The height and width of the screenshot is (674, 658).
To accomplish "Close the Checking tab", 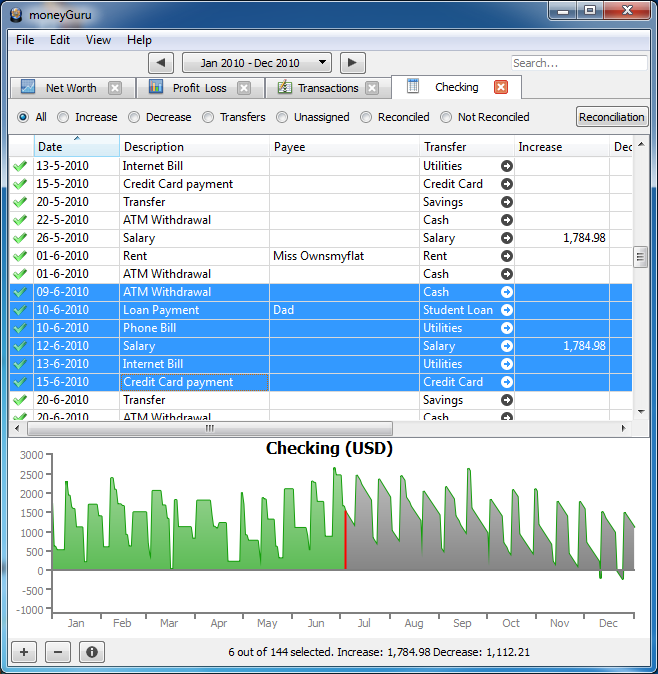I will (501, 88).
